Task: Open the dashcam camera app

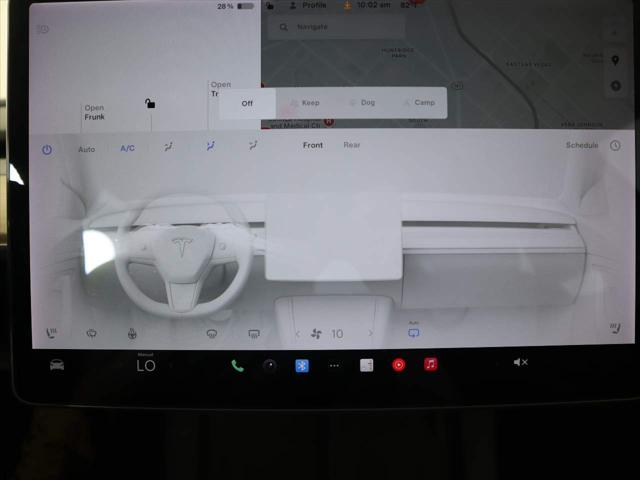Action: point(269,365)
